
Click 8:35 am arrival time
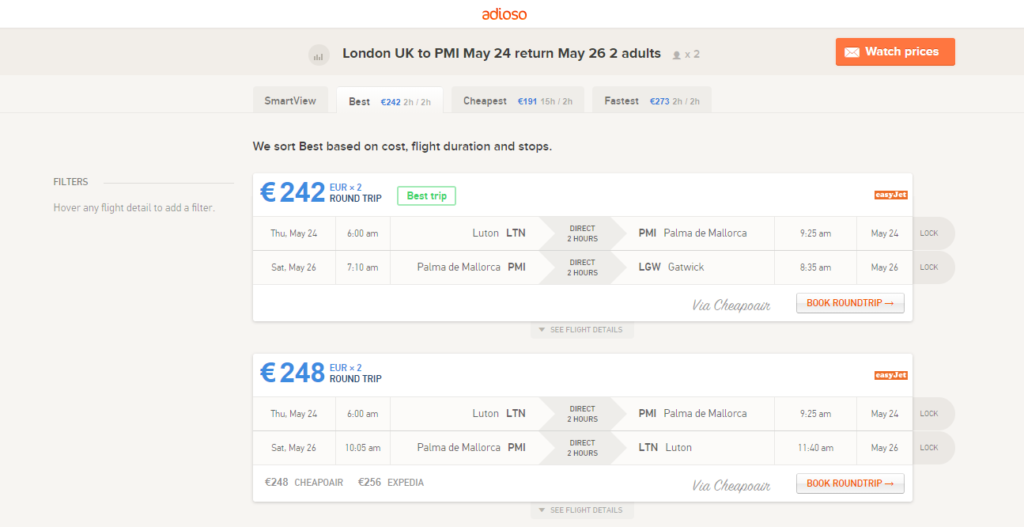[816, 267]
